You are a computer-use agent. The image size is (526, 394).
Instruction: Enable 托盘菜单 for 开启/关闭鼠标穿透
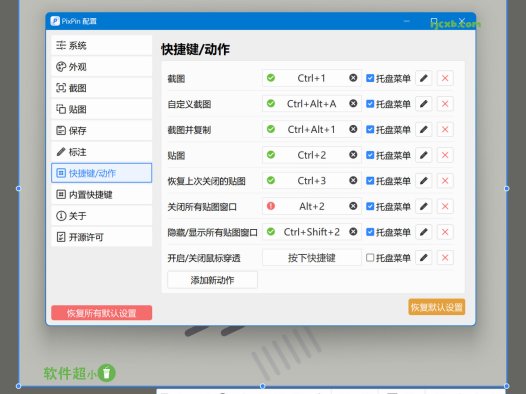[x=370, y=258]
